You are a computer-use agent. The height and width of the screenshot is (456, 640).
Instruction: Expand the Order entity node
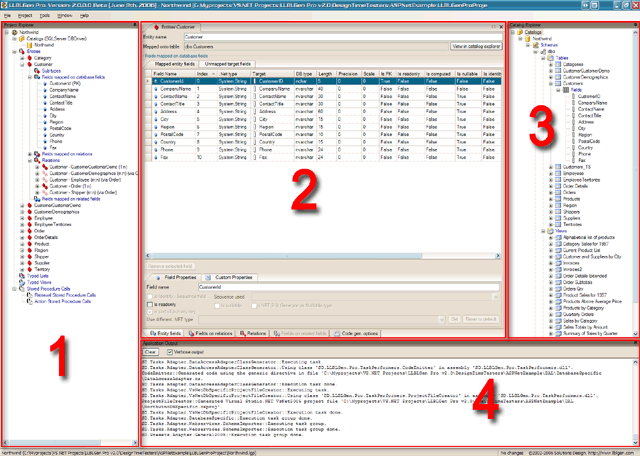click(x=22, y=231)
